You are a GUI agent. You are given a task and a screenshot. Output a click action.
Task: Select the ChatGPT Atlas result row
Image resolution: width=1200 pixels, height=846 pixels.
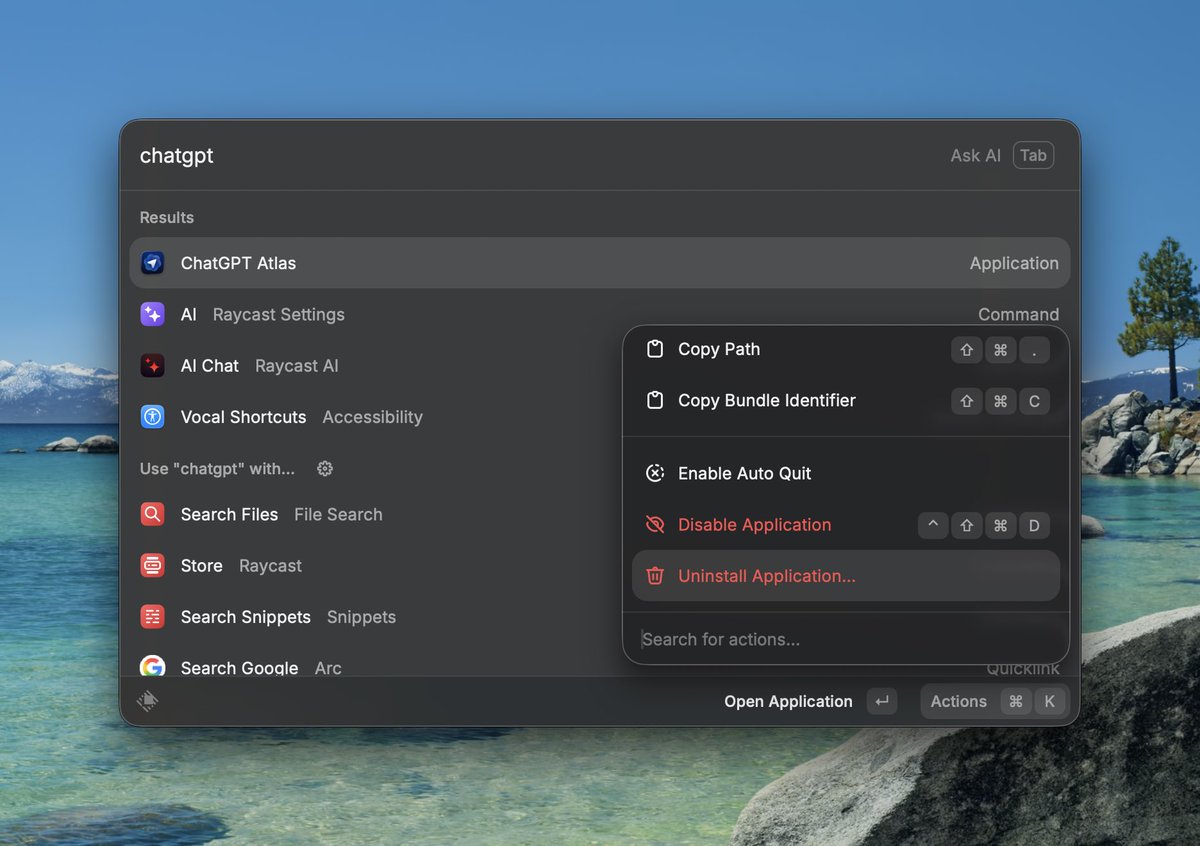click(600, 263)
